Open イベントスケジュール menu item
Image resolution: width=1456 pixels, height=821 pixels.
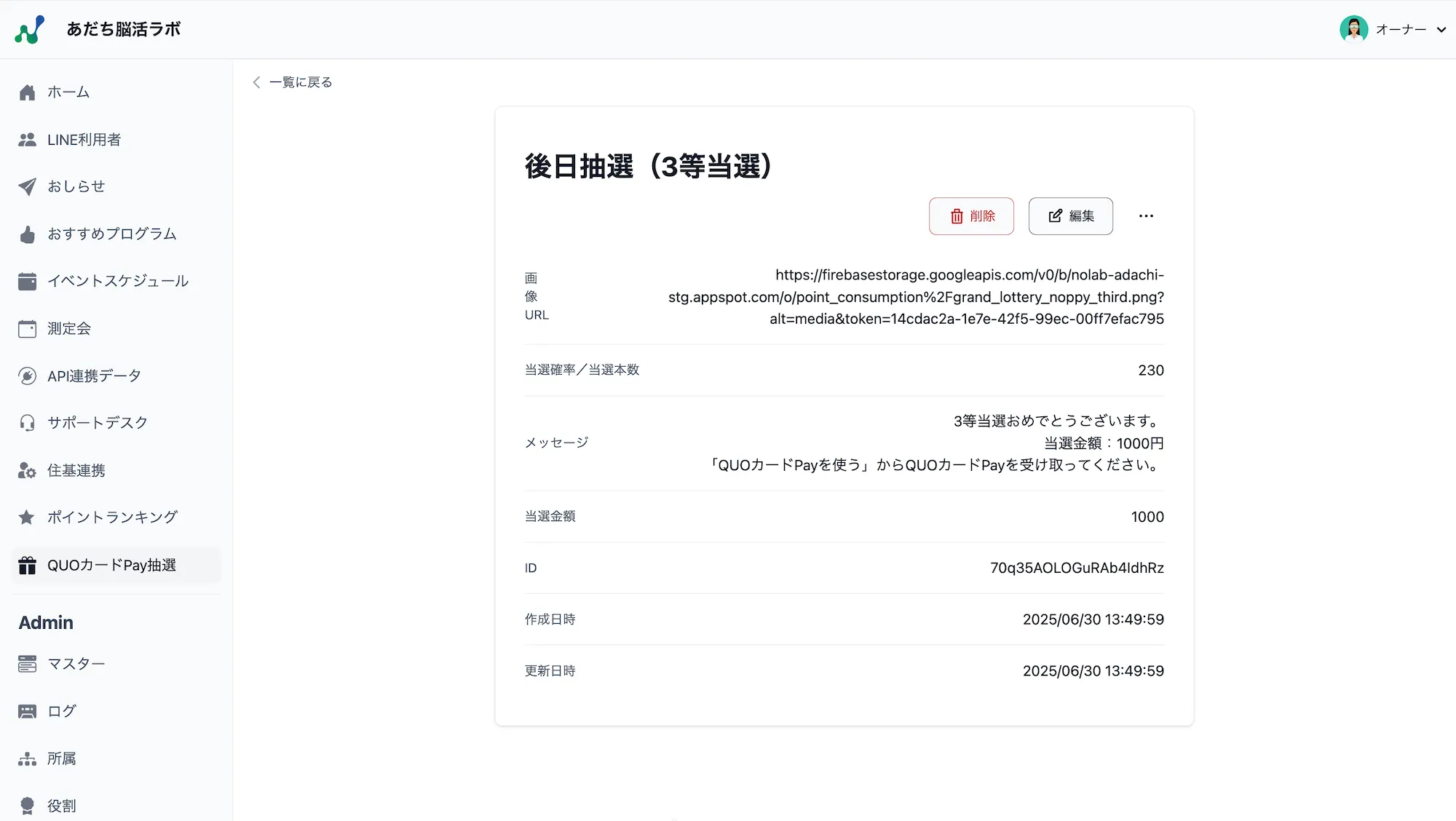(x=117, y=281)
